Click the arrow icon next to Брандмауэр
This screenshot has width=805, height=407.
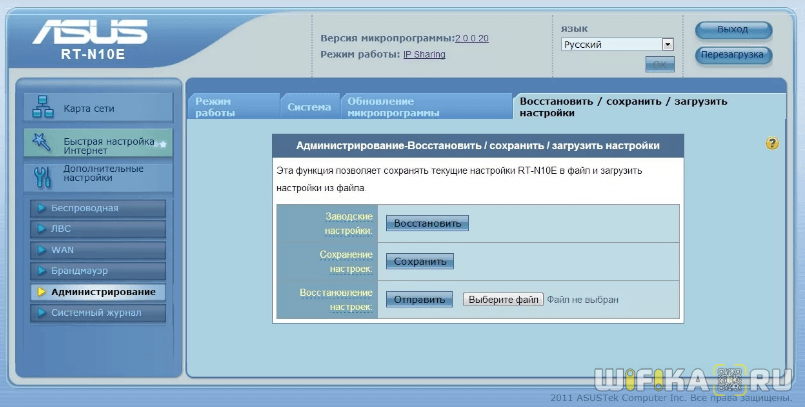point(42,270)
